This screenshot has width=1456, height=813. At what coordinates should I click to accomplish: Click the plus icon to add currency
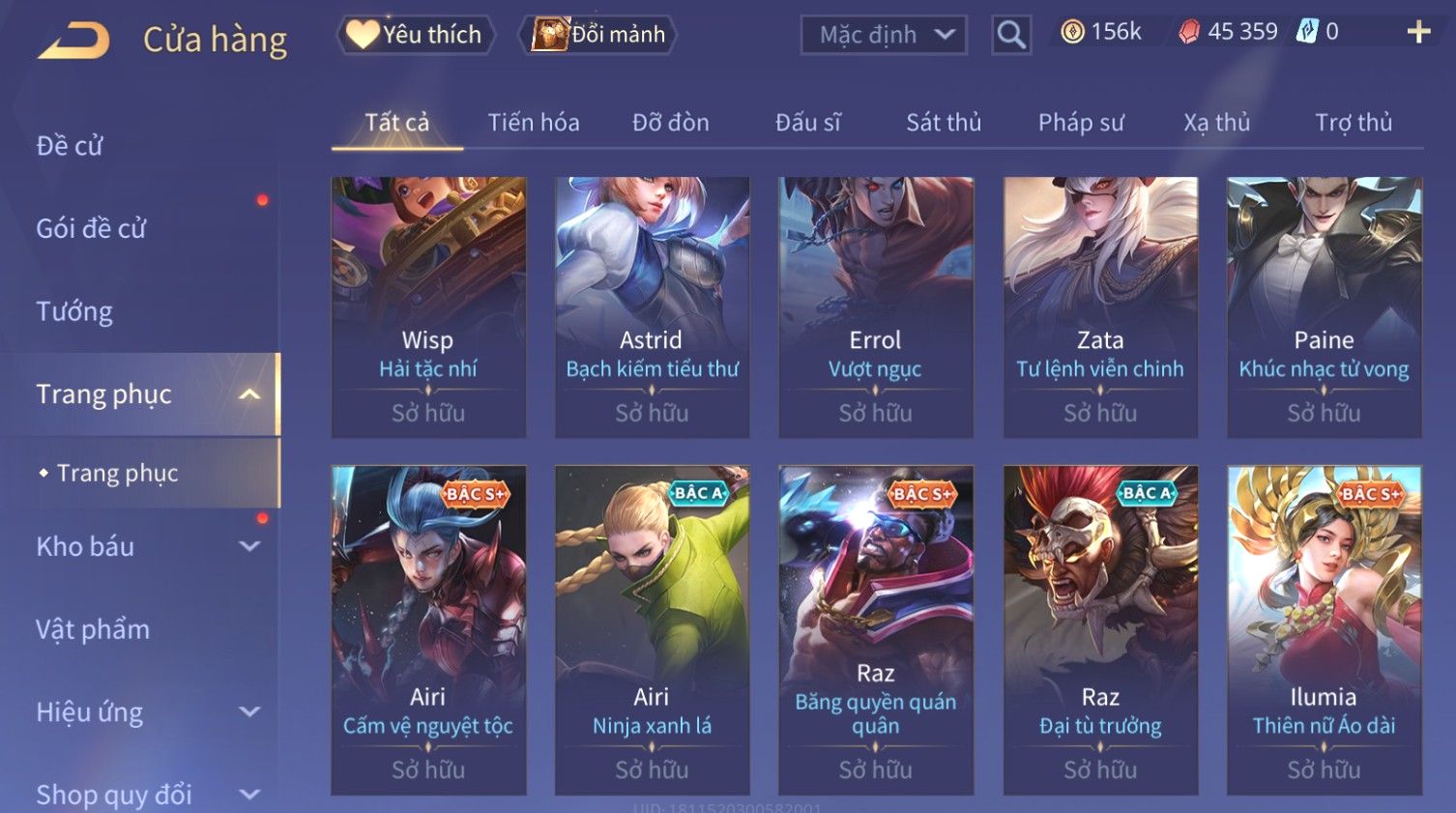(1418, 32)
